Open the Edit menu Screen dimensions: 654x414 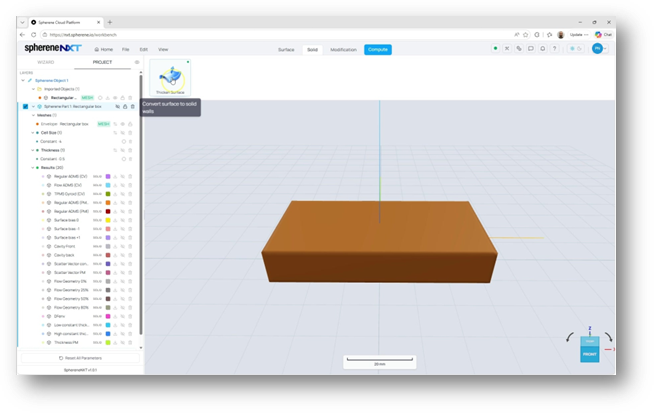[x=143, y=49]
